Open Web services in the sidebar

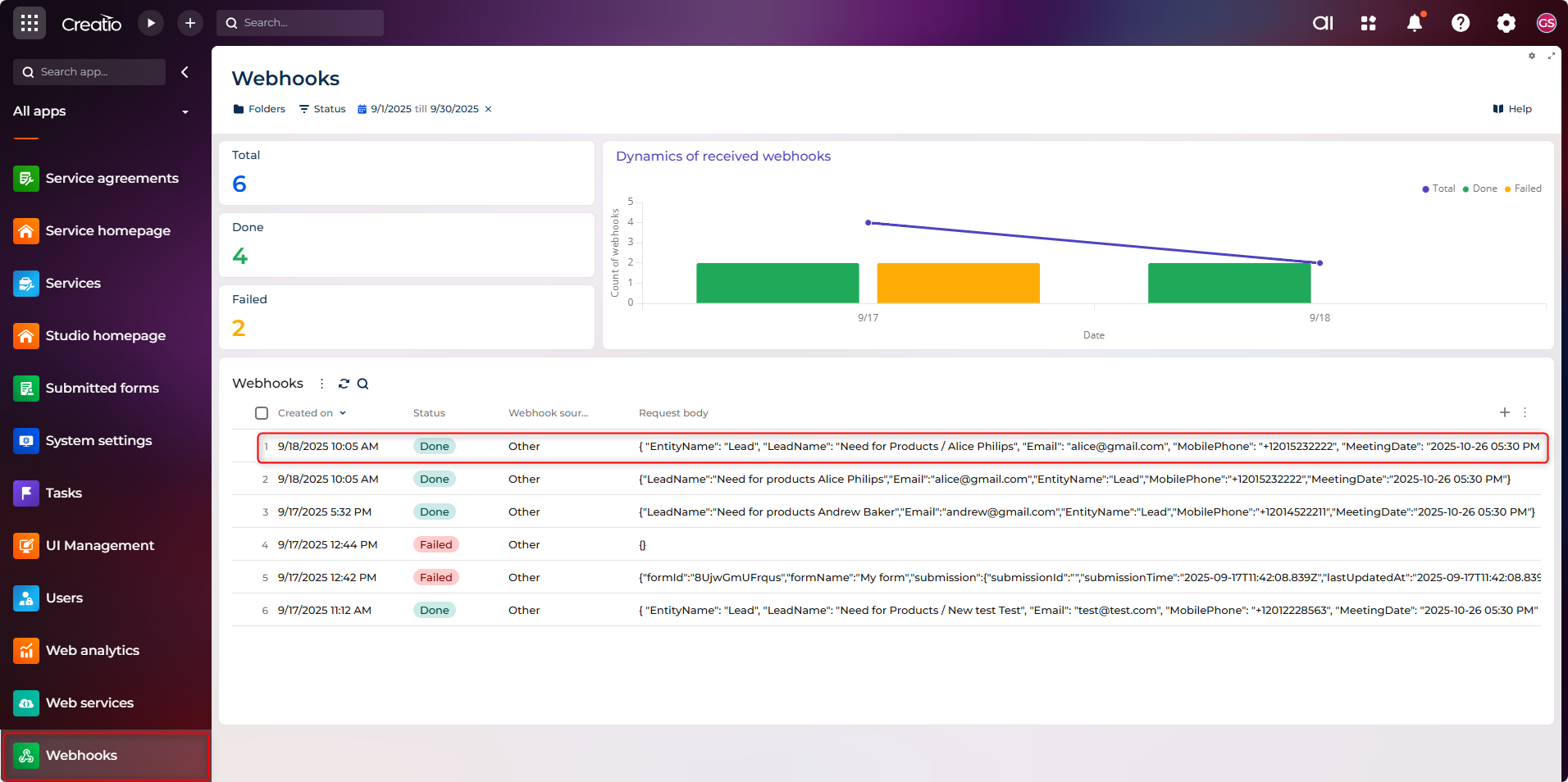pyautogui.click(x=89, y=702)
